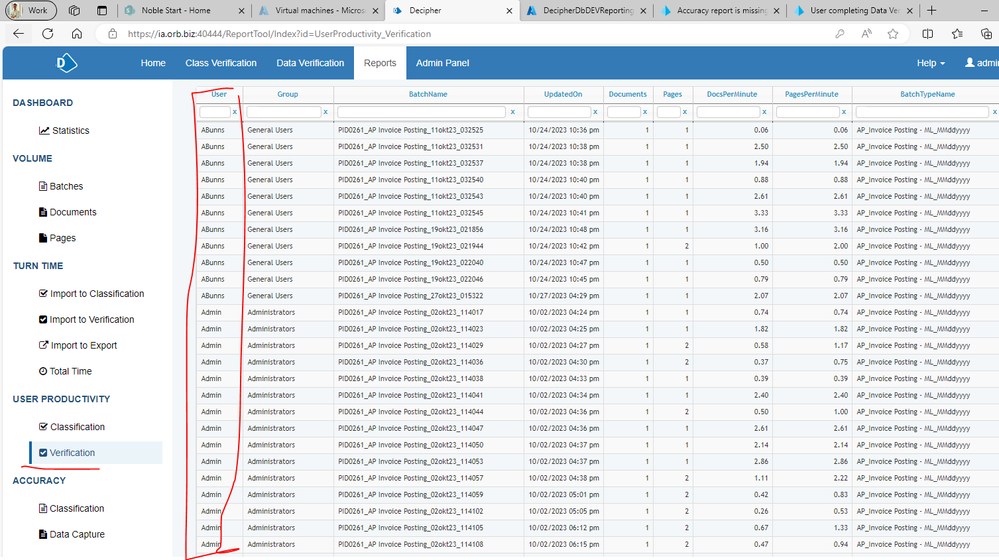Open Batches under Volume section

(42, 187)
